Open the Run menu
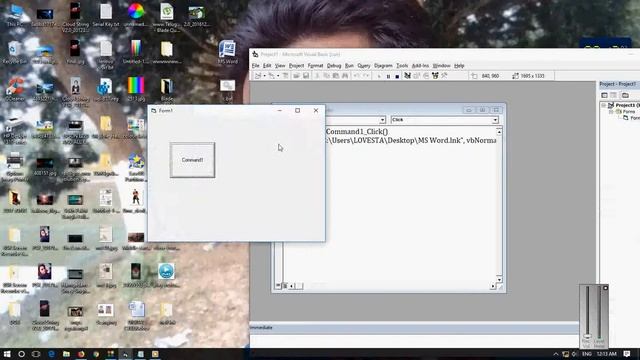The width and height of the screenshot is (640, 360). click(349, 66)
